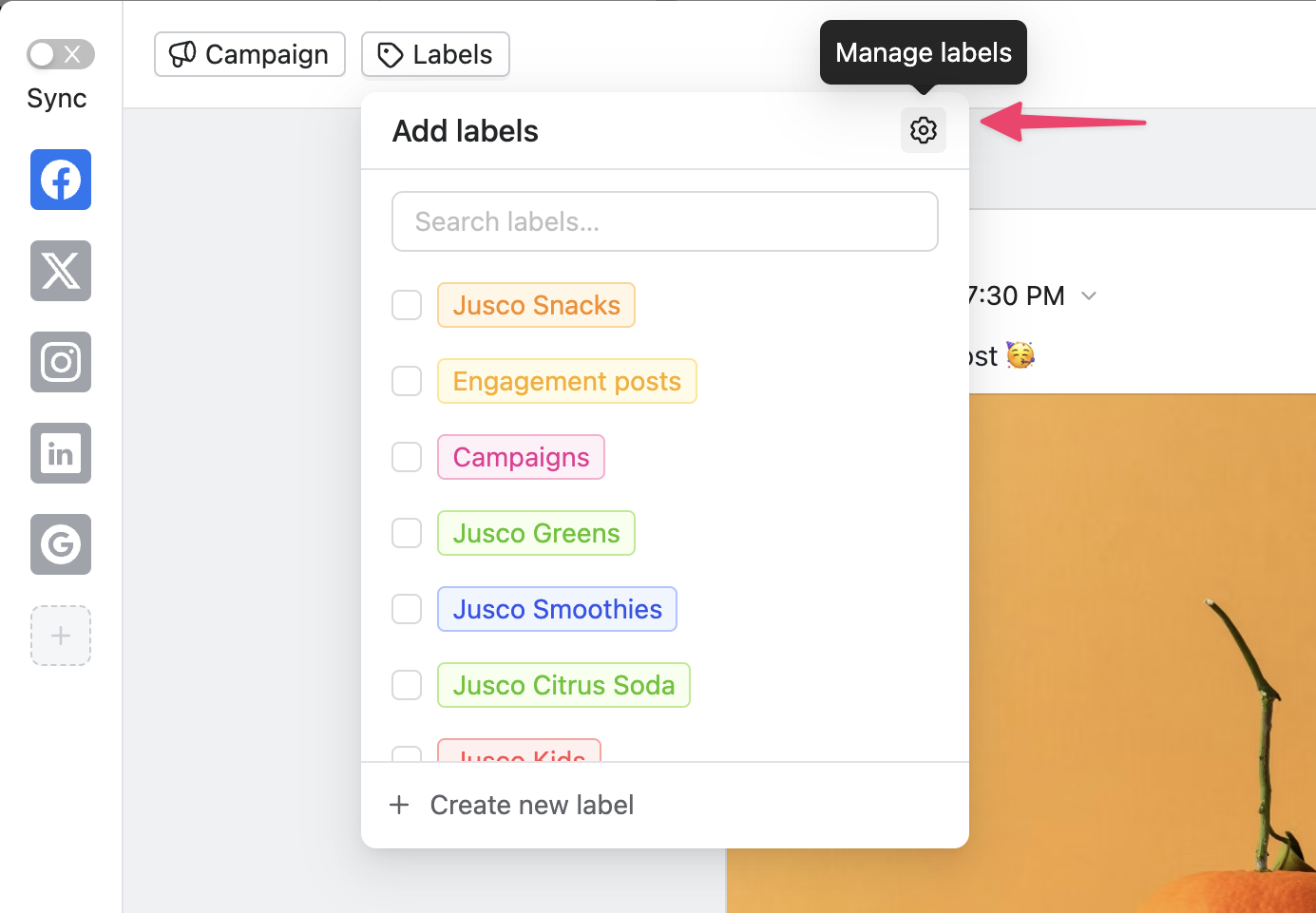Click the Jusco Citrus Soda label
Viewport: 1316px width, 913px height.
tap(563, 685)
